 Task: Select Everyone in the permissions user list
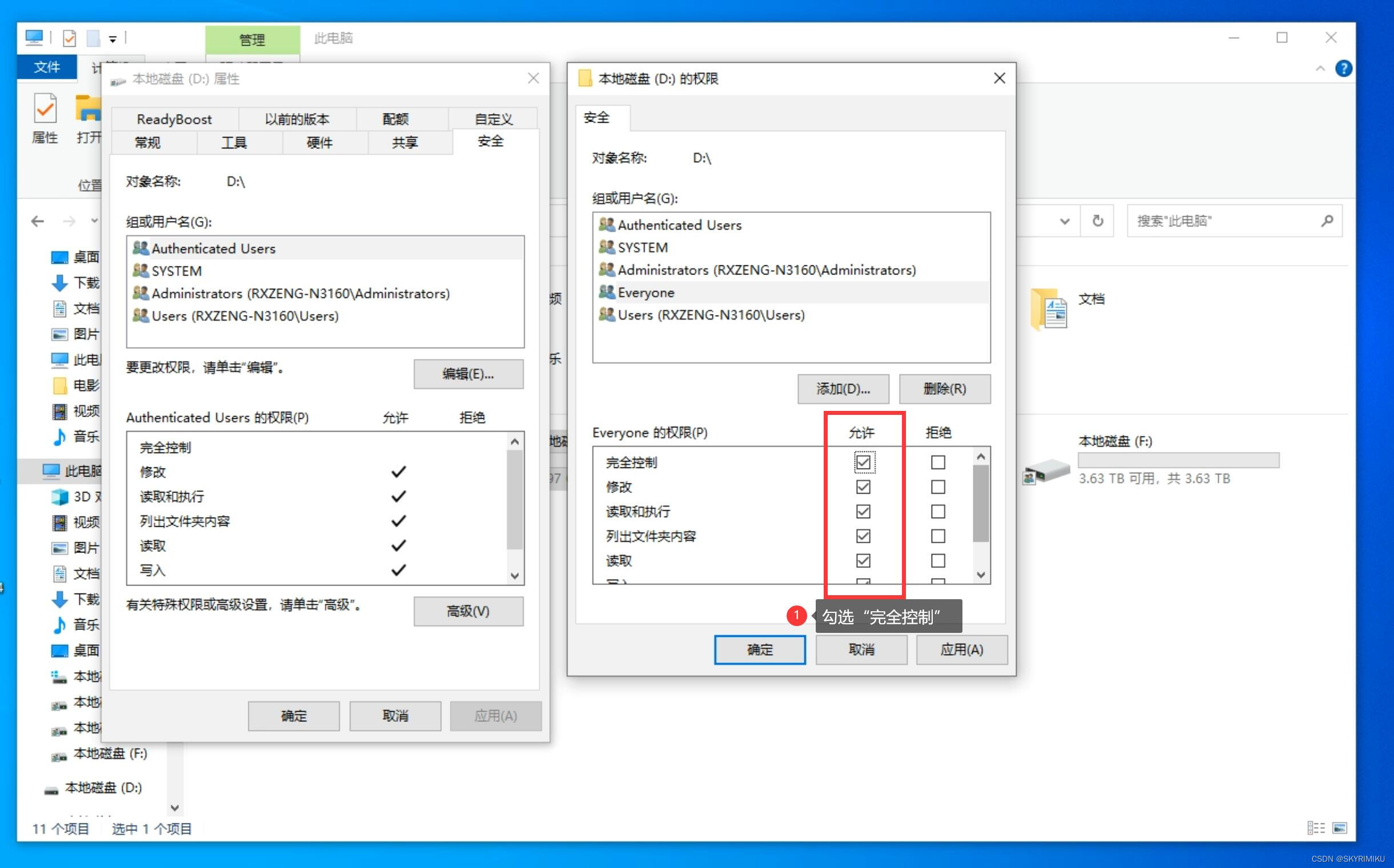[791, 292]
